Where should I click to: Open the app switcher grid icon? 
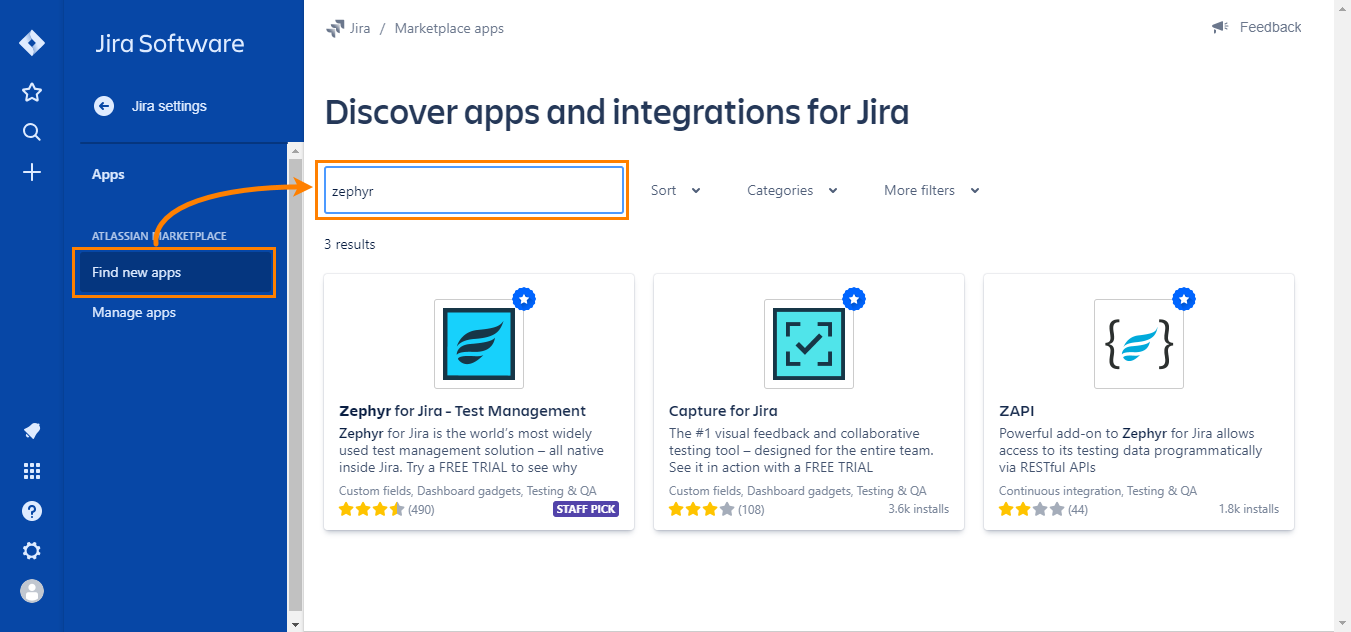pos(32,471)
